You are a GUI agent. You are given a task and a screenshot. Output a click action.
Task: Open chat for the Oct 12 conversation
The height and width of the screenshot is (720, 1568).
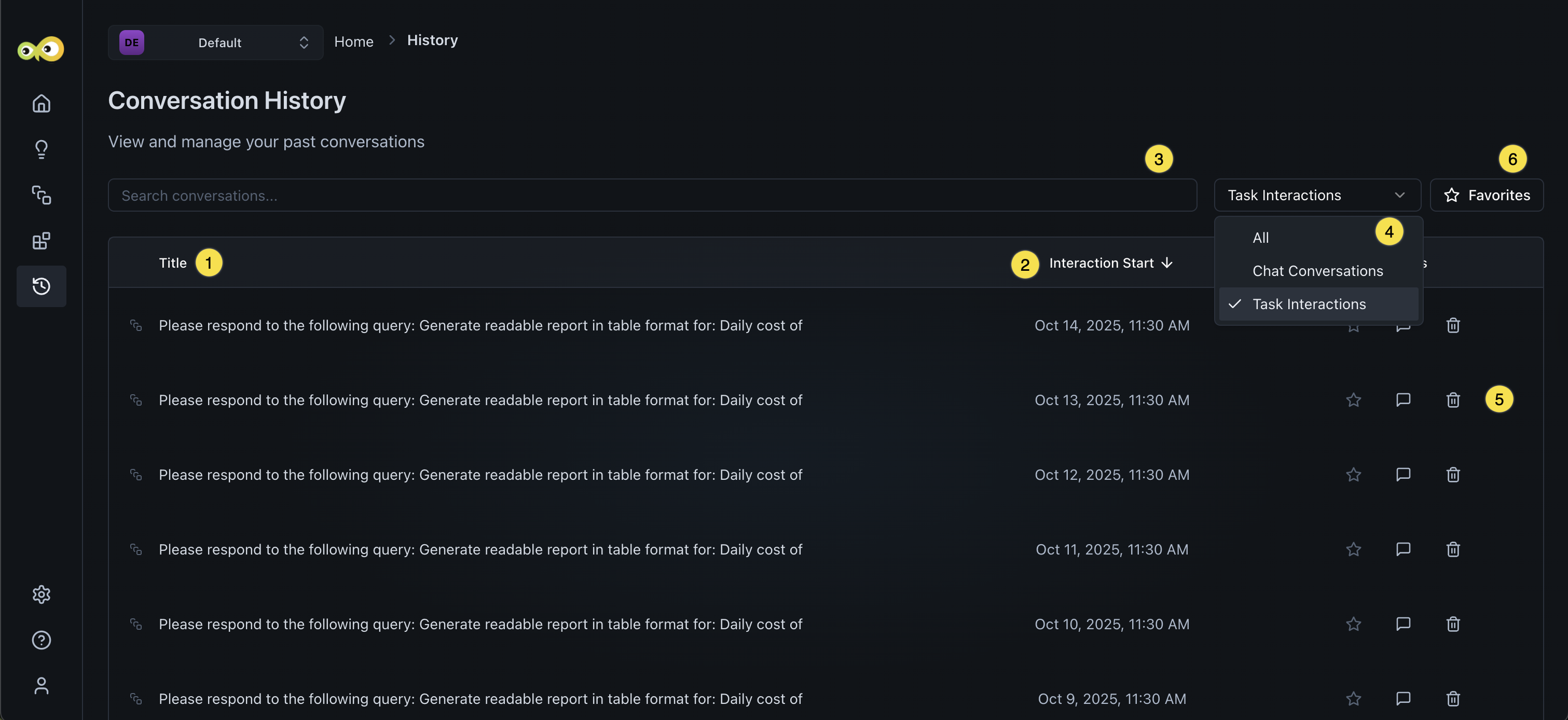point(1403,475)
